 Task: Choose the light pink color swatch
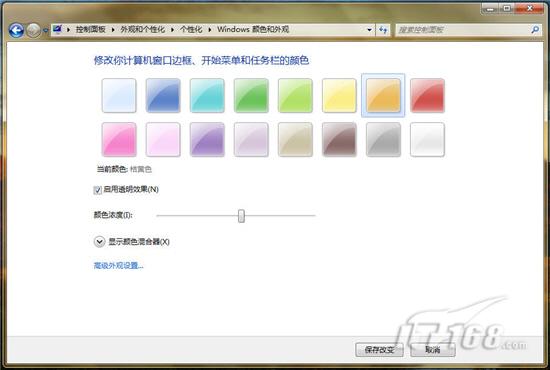(163, 139)
